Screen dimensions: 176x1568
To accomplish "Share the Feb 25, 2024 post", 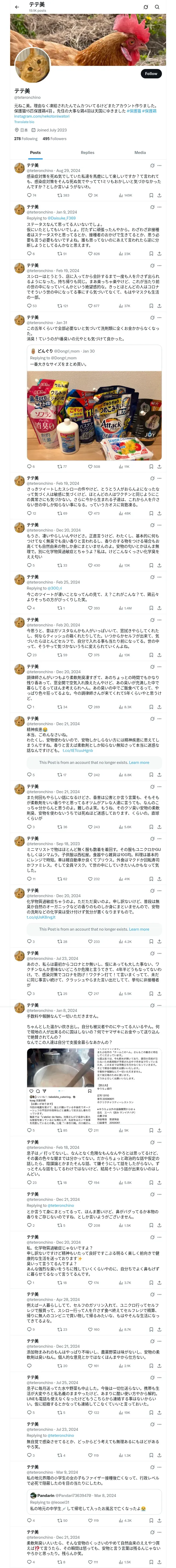I will [x=159, y=608].
